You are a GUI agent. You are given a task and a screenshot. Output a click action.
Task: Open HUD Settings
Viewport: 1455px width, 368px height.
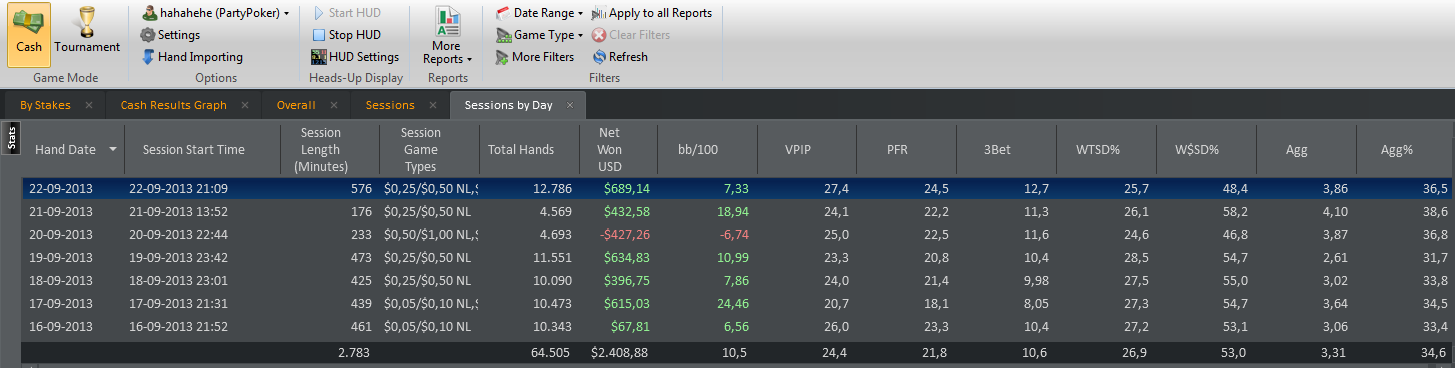pyautogui.click(x=355, y=57)
